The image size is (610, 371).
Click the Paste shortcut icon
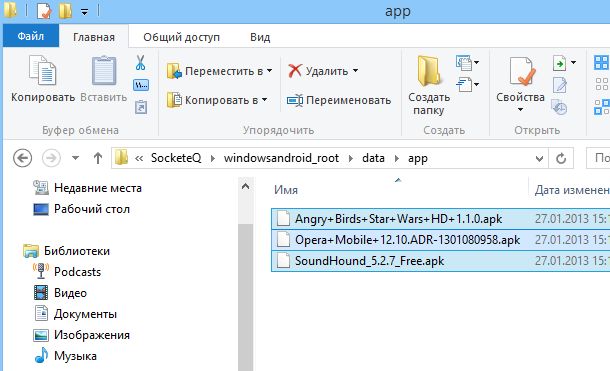(x=141, y=107)
